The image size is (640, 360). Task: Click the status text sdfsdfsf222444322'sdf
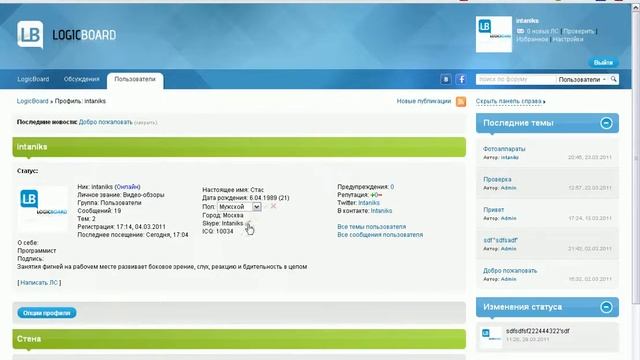538,331
